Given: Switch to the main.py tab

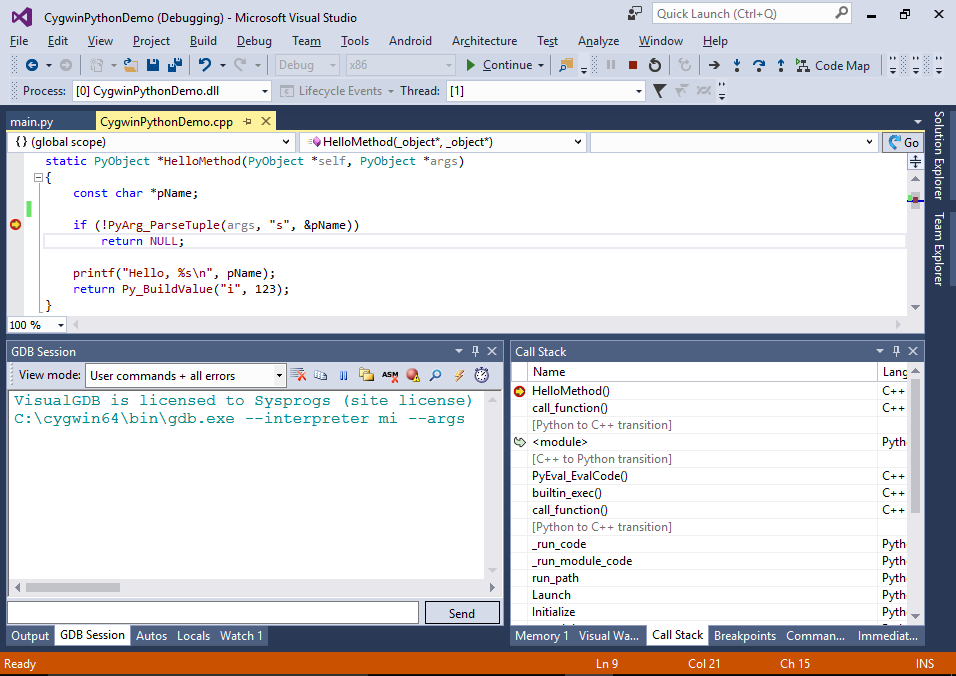Looking at the screenshot, I should [32, 122].
